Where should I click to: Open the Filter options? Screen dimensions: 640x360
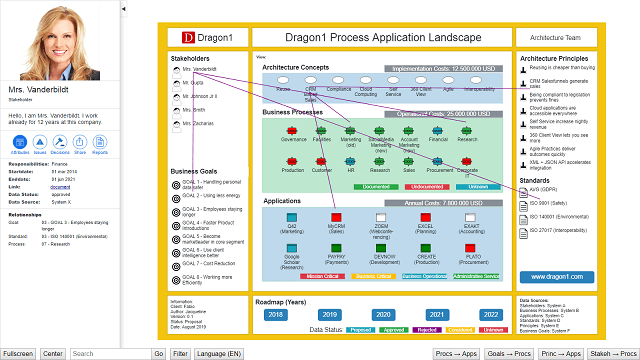click(180, 354)
